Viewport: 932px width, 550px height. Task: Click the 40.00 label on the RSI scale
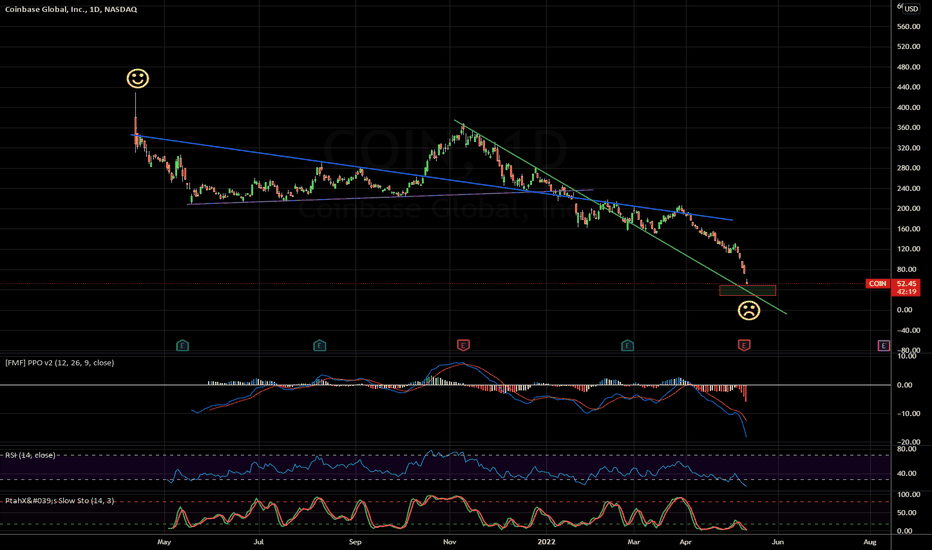coord(908,474)
